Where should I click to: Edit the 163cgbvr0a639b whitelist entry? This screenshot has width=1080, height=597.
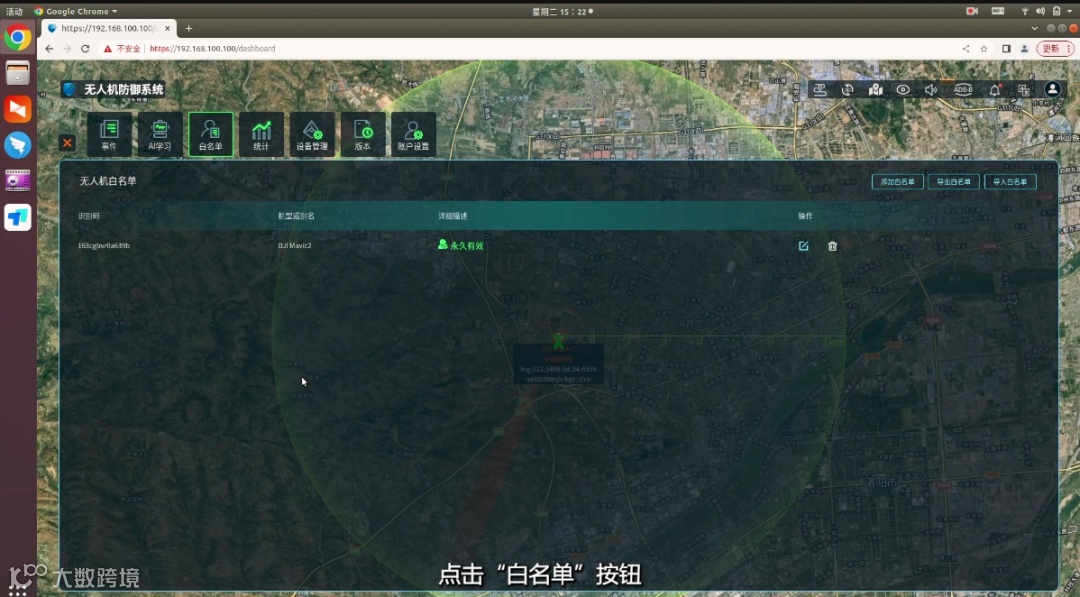(803, 246)
